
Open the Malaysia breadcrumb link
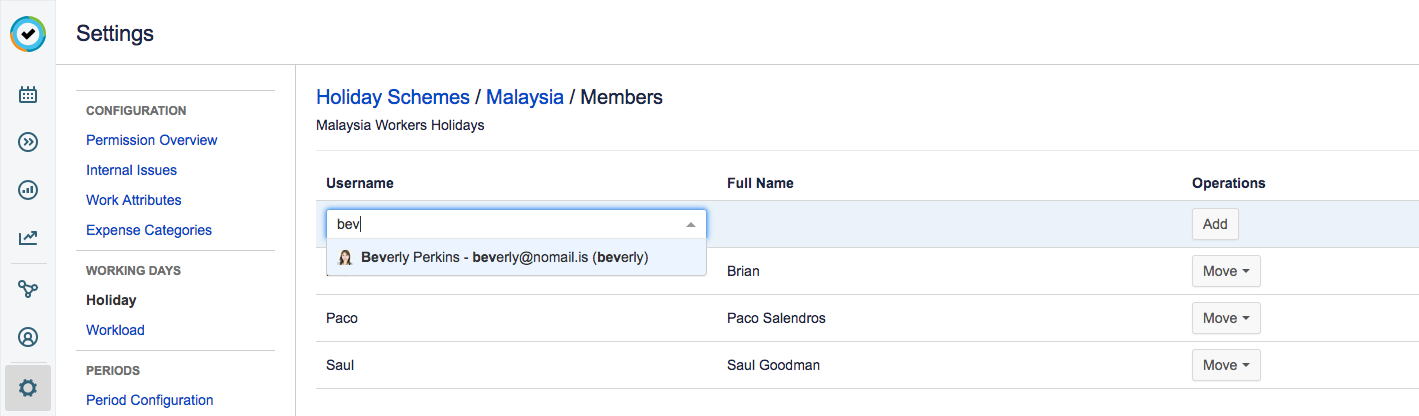pos(524,97)
